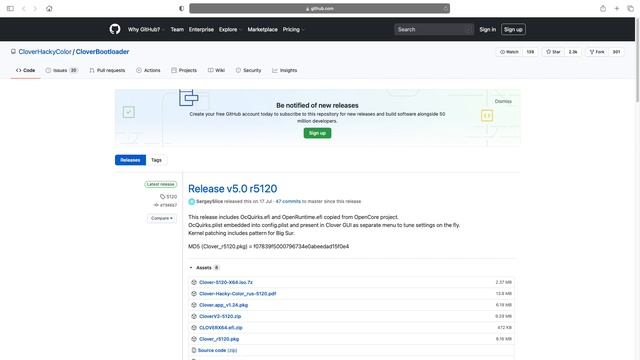Viewport: 640px width, 360px height.
Task: Download Source code (zip)
Action: [x=217, y=350]
